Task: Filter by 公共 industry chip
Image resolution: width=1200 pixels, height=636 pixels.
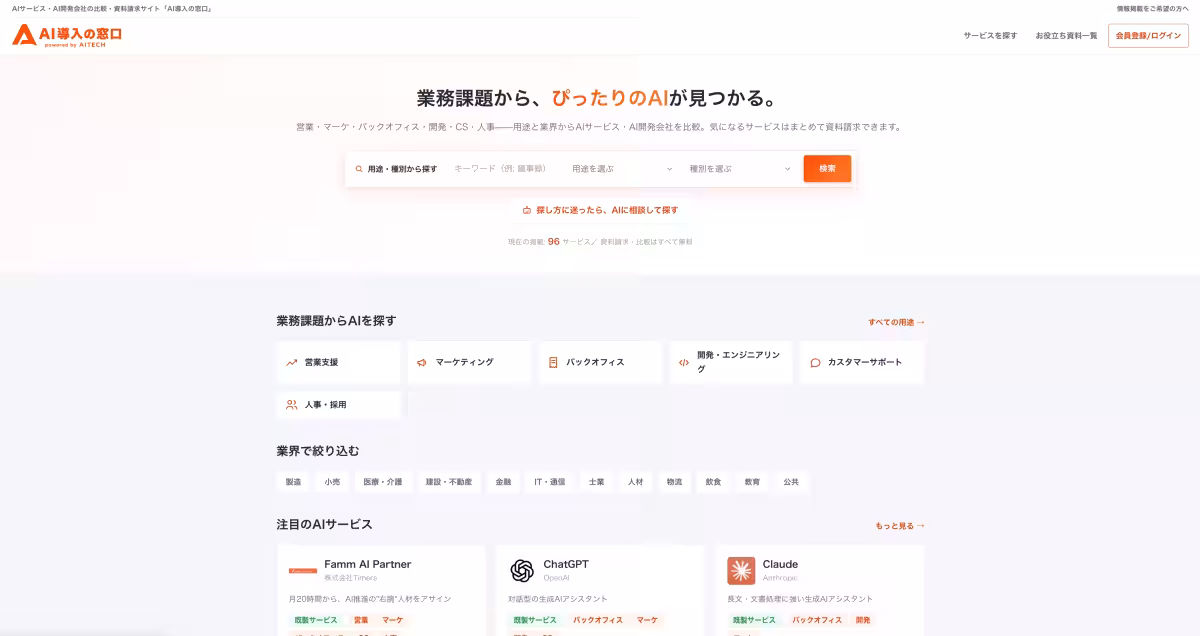Action: (x=791, y=482)
